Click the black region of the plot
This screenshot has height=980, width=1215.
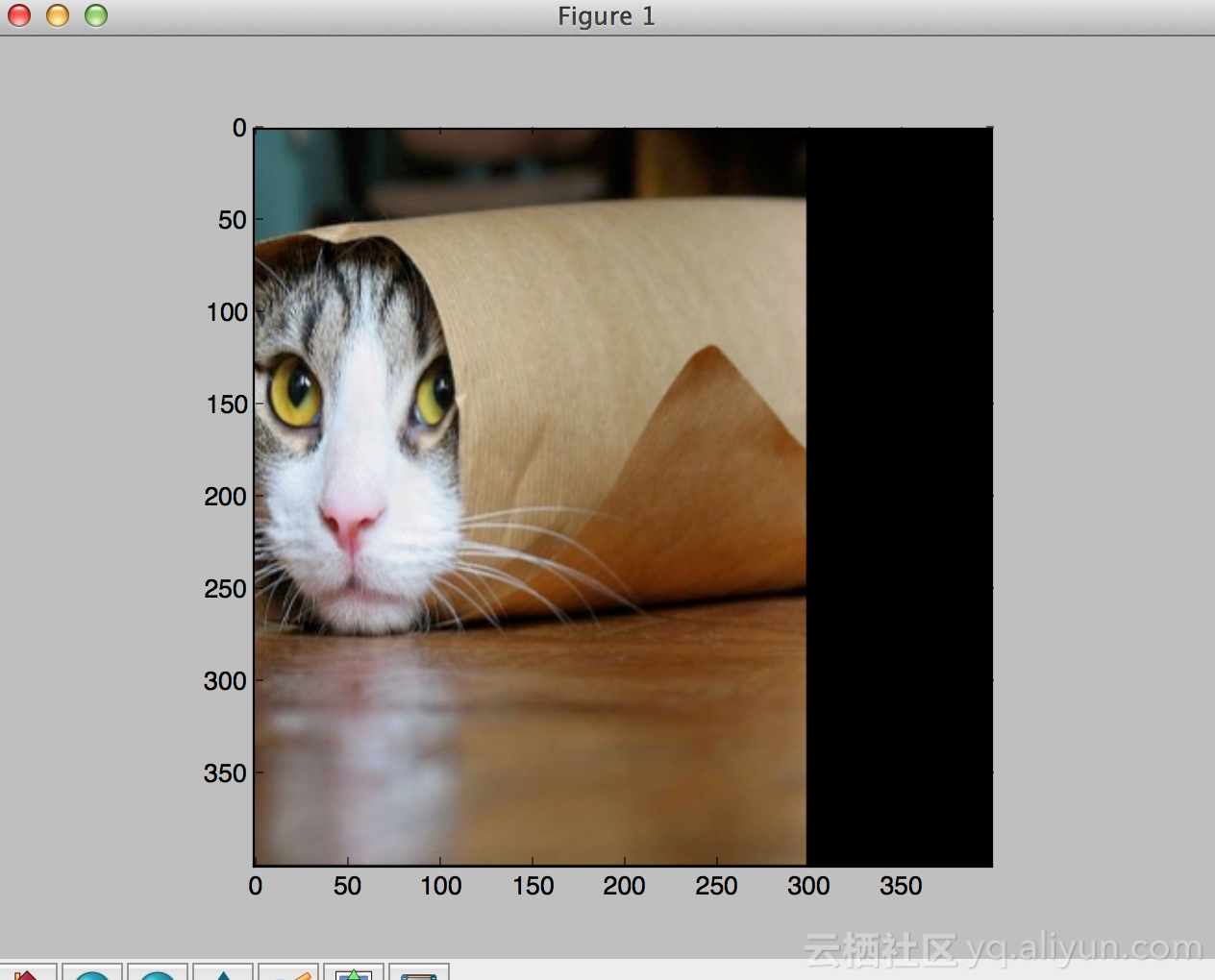coord(899,497)
